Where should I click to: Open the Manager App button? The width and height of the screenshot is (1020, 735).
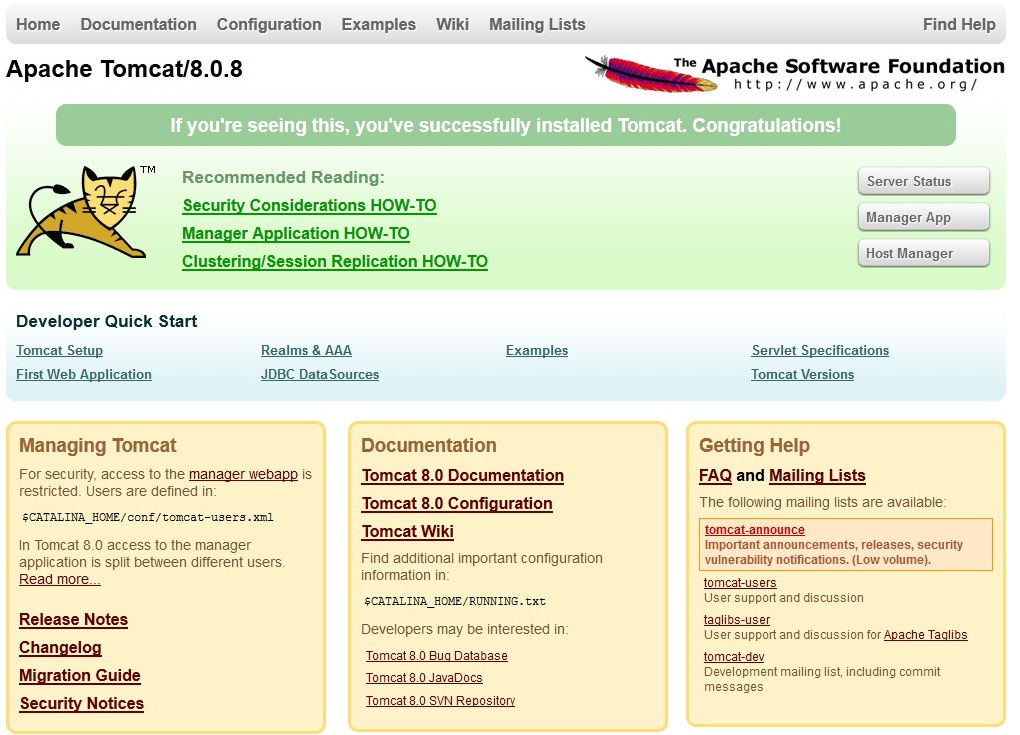(924, 217)
